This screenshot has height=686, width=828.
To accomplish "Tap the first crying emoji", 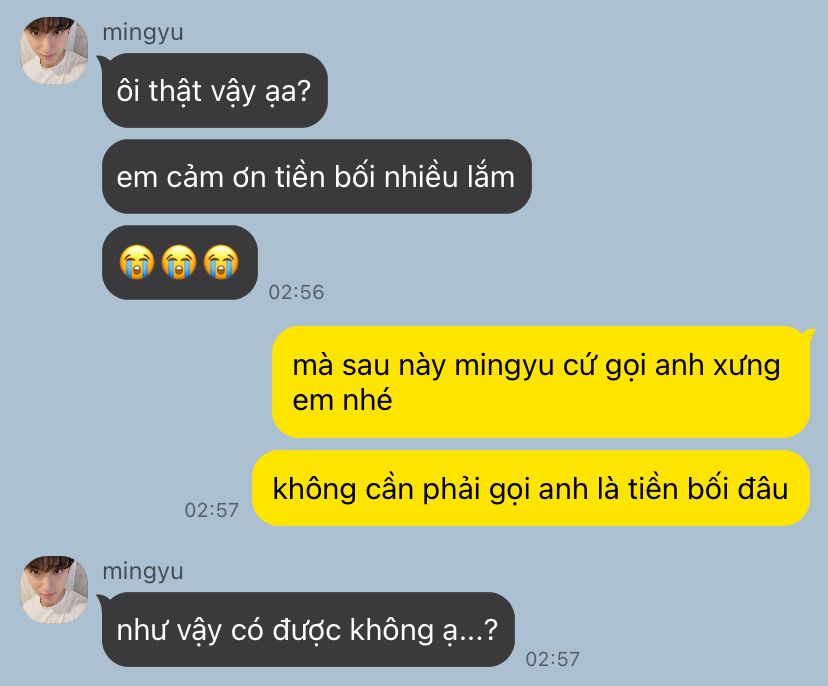I will [x=137, y=262].
